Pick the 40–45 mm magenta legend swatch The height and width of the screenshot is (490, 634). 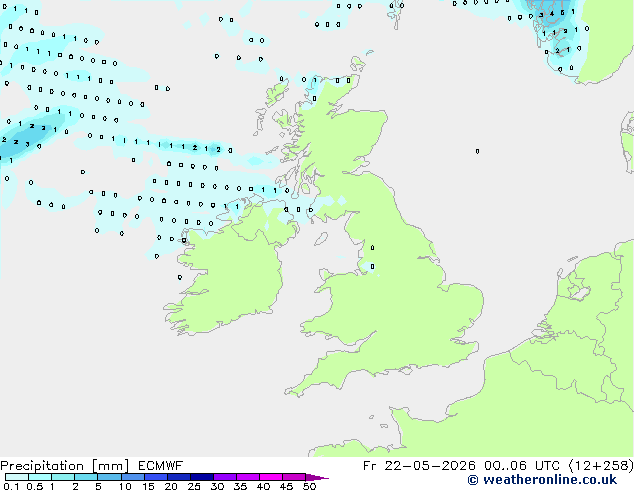[271, 477]
